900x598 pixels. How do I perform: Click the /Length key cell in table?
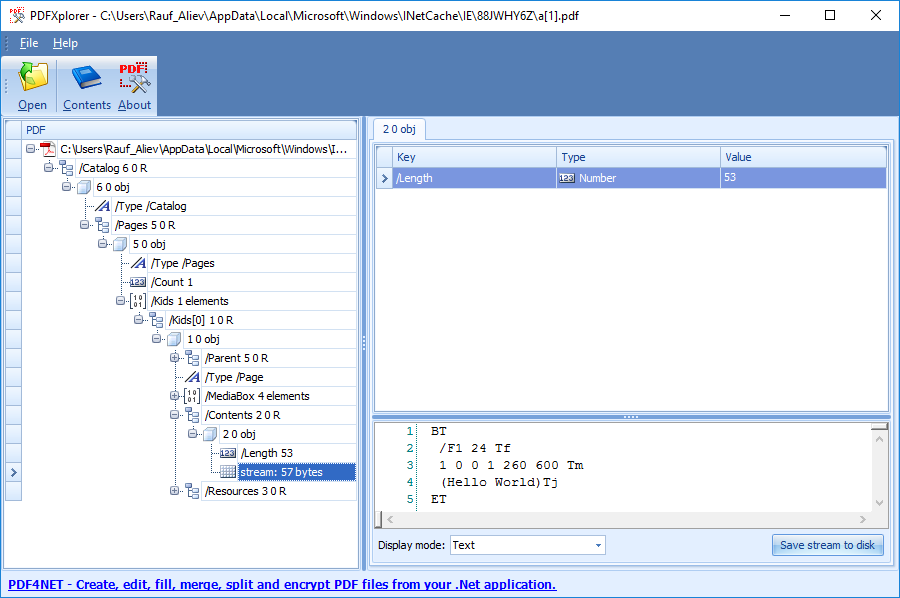coord(474,178)
